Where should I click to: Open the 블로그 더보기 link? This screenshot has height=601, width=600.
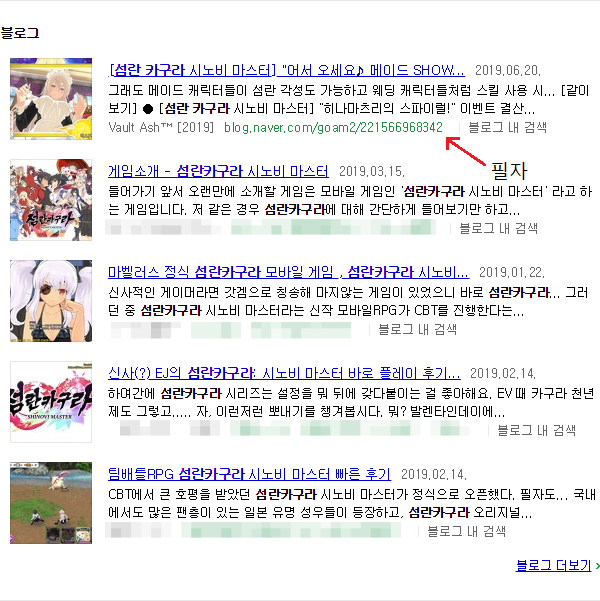(x=553, y=565)
